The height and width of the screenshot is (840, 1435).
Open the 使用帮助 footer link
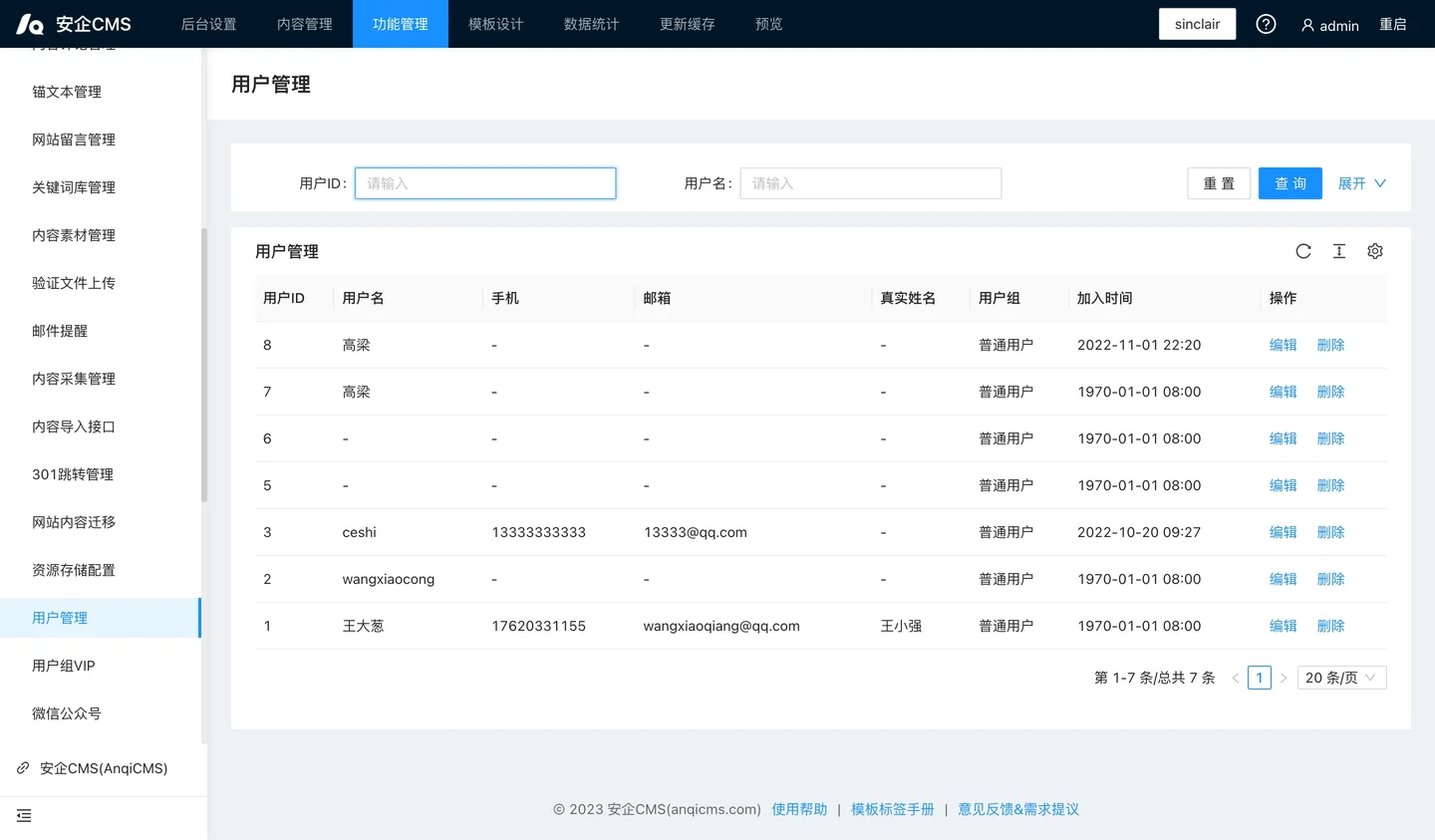[799, 809]
